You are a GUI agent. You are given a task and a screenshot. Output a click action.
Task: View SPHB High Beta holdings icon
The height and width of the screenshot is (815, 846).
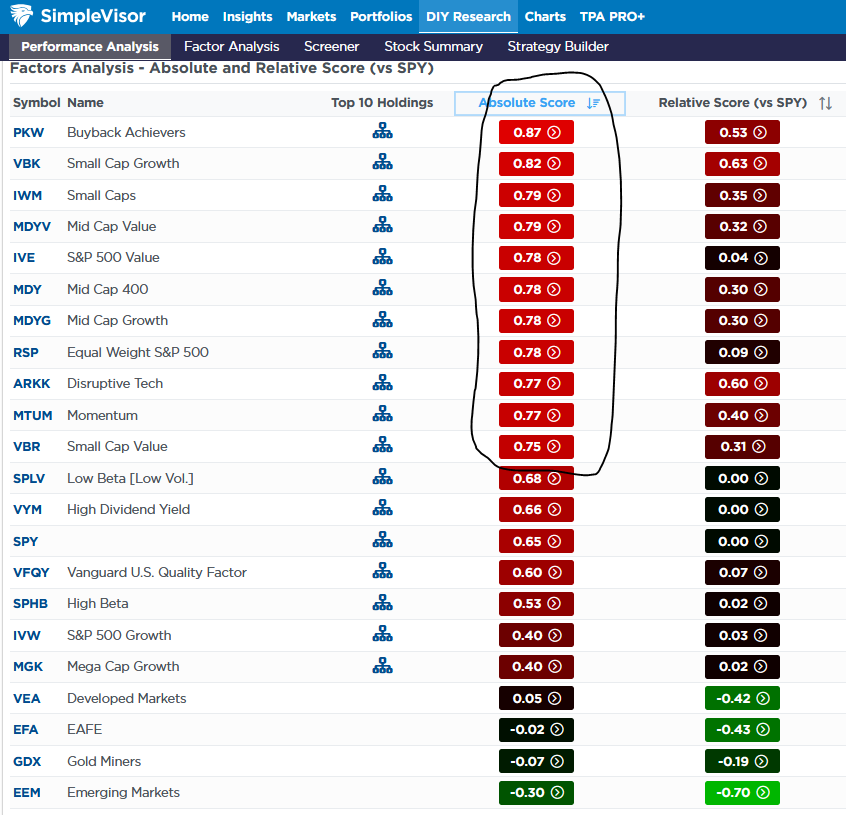coord(383,603)
